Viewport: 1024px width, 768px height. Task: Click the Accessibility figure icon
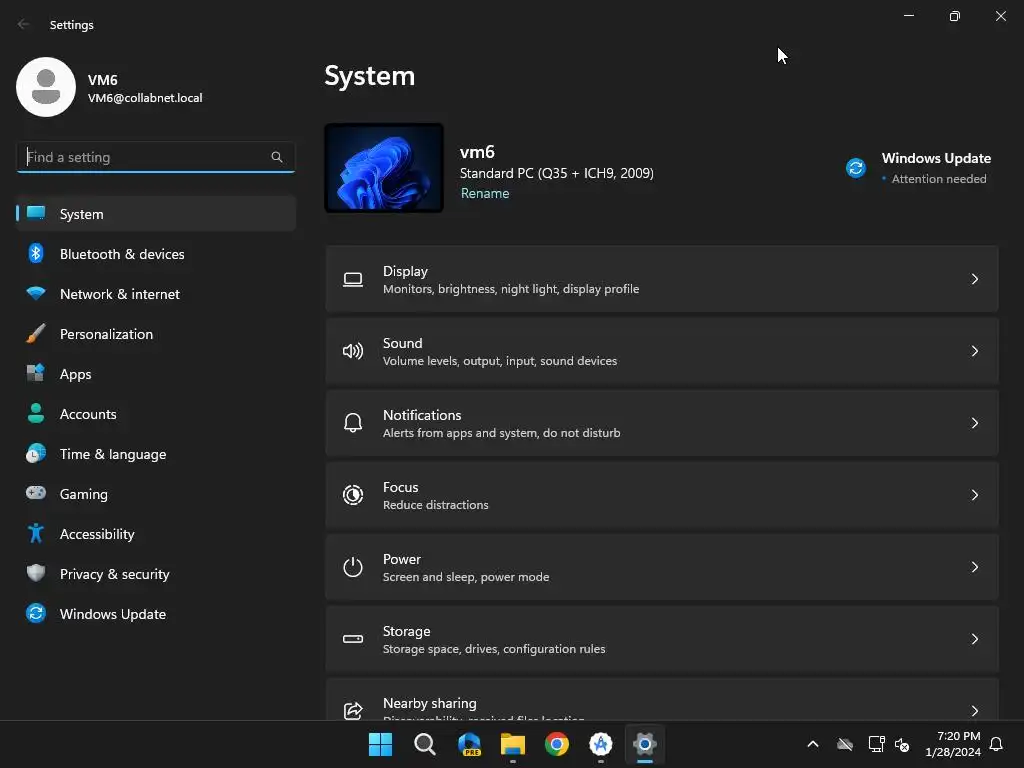pos(36,534)
